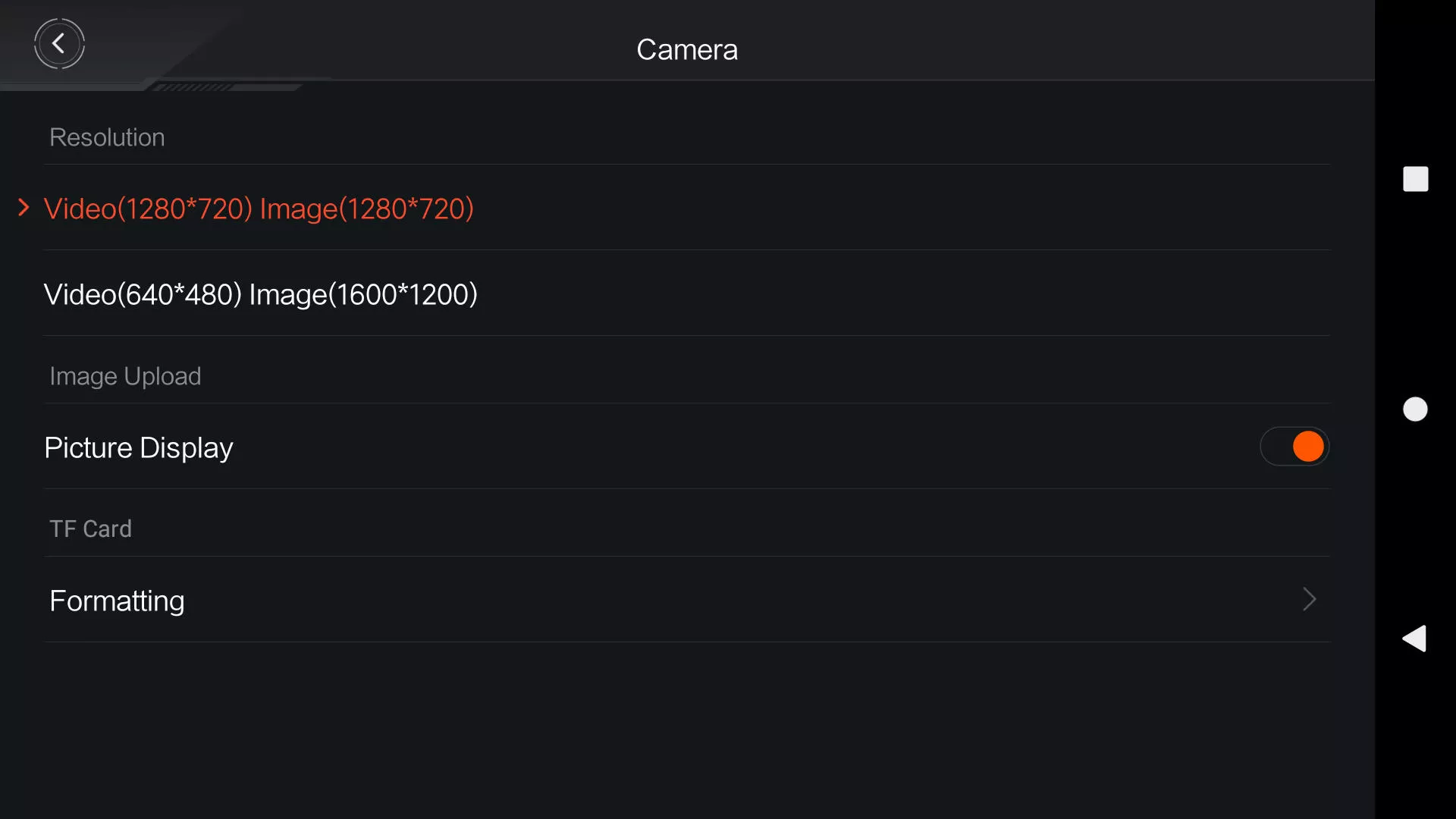Expand Formatting via its right chevron
1456x819 pixels.
(1309, 600)
